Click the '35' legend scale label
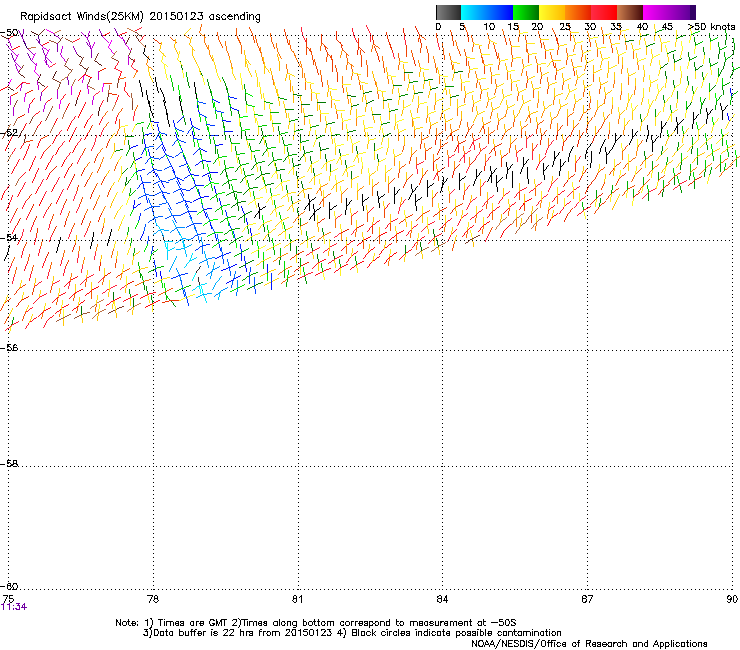 point(616,27)
